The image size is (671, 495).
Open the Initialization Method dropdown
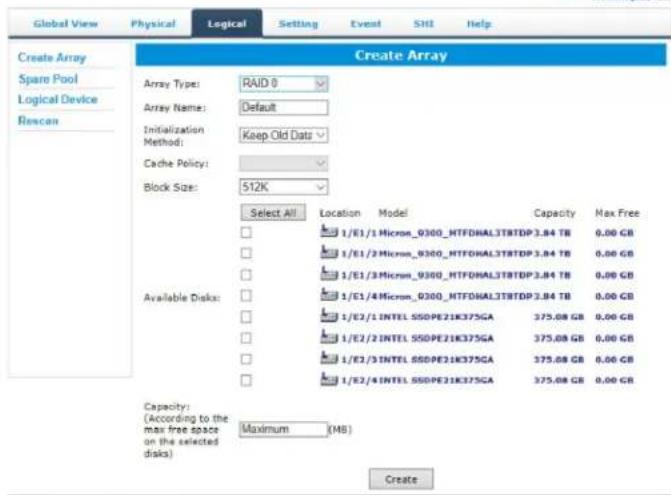coord(284,135)
